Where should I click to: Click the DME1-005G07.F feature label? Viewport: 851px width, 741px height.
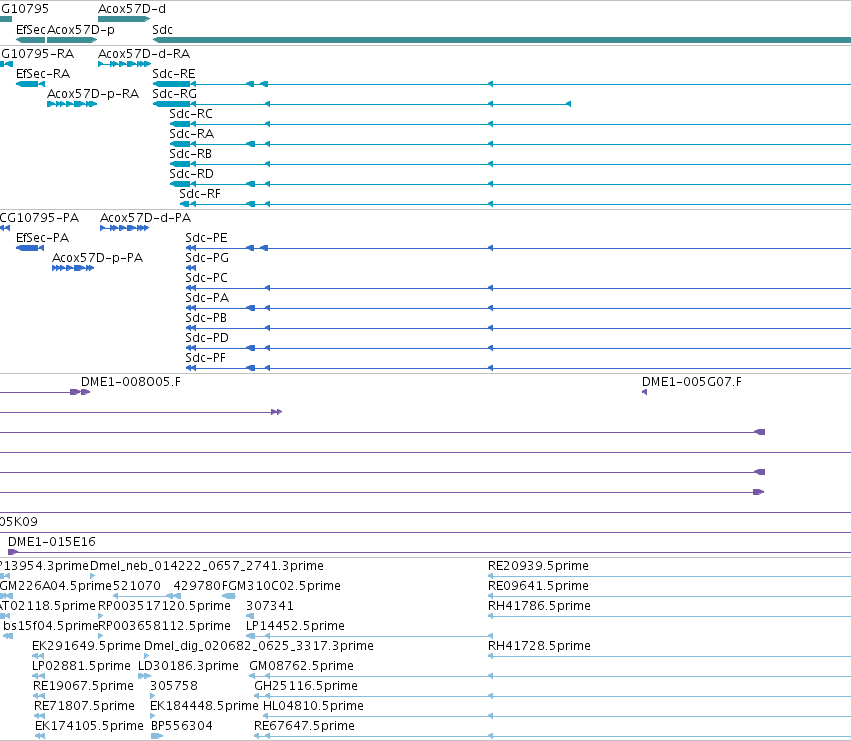click(692, 382)
